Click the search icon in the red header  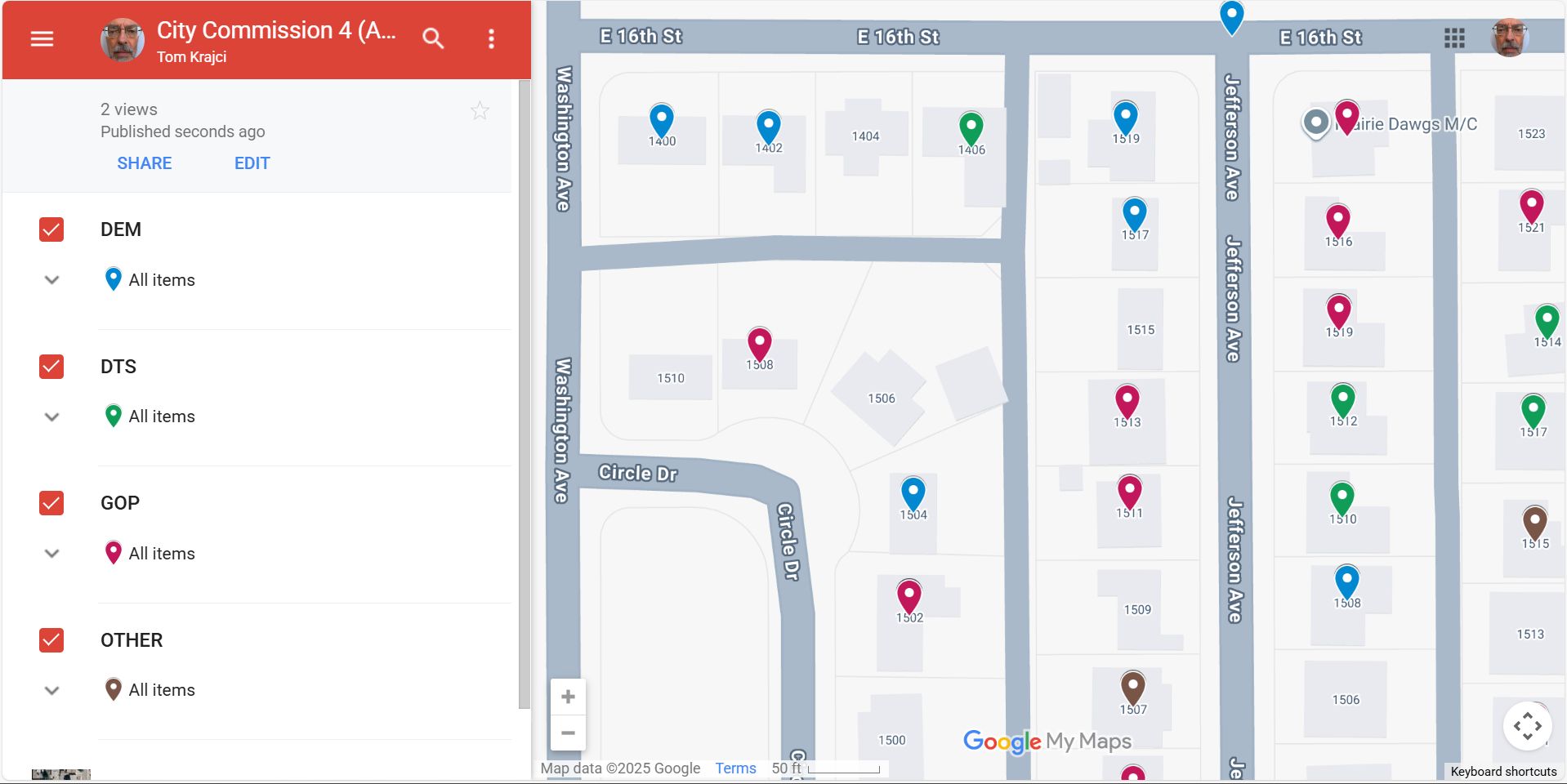pos(432,38)
